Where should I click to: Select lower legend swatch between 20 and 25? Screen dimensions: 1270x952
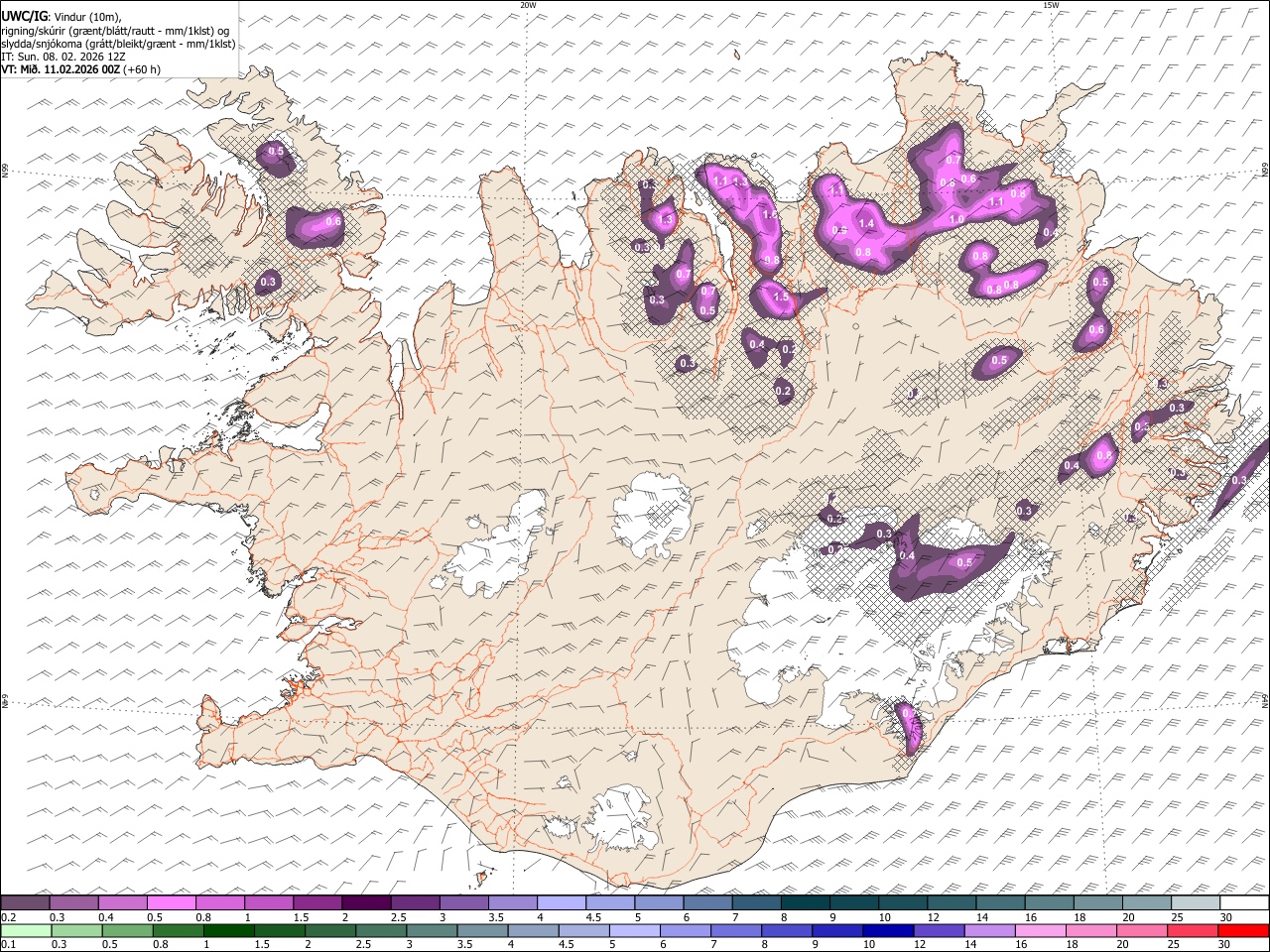pyautogui.click(x=1142, y=930)
